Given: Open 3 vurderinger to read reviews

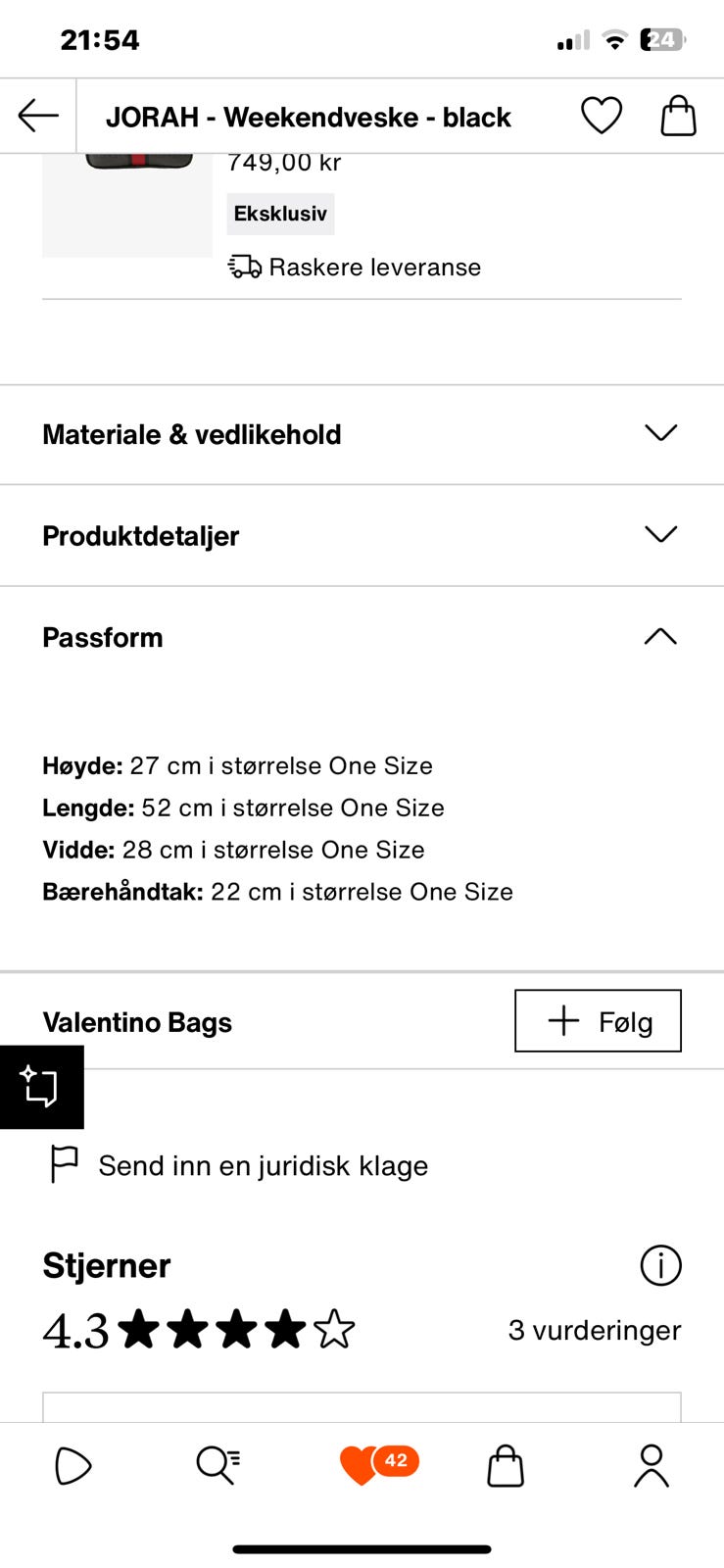Looking at the screenshot, I should tap(594, 1329).
